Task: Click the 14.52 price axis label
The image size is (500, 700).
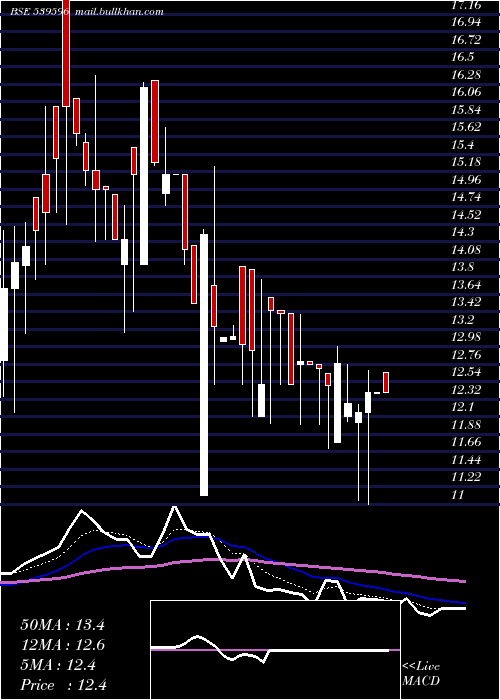Action: [466, 215]
